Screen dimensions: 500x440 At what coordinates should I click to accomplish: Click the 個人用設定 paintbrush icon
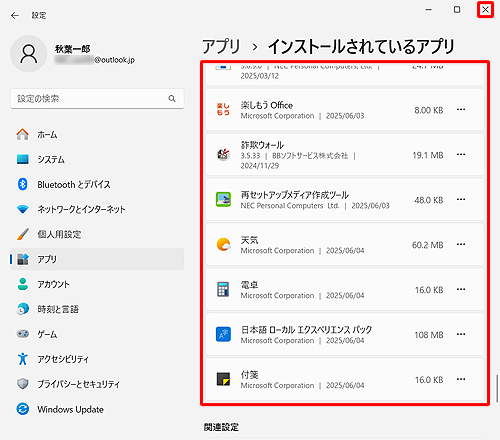coord(23,234)
